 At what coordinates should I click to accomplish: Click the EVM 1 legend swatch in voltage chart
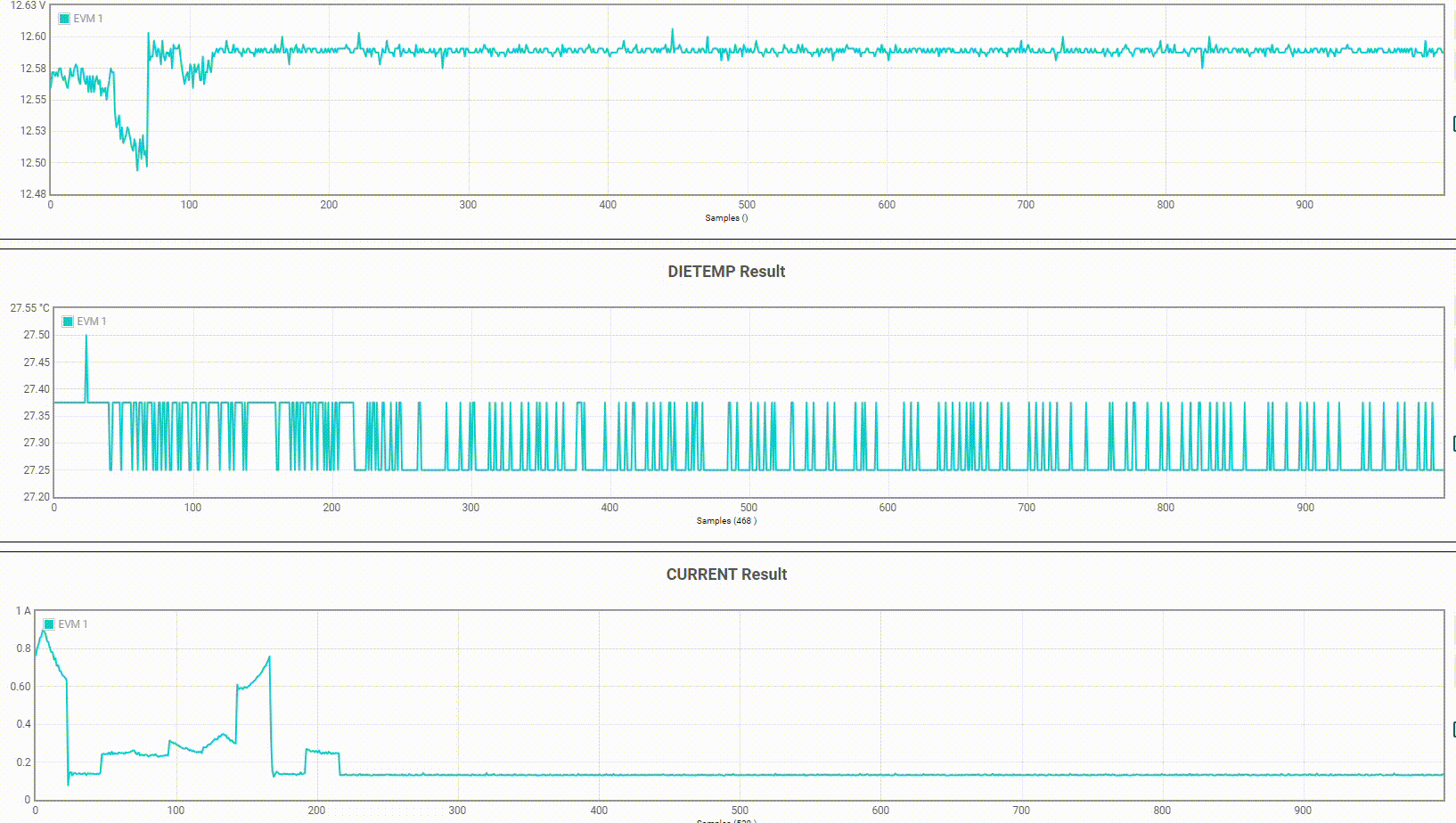64,19
